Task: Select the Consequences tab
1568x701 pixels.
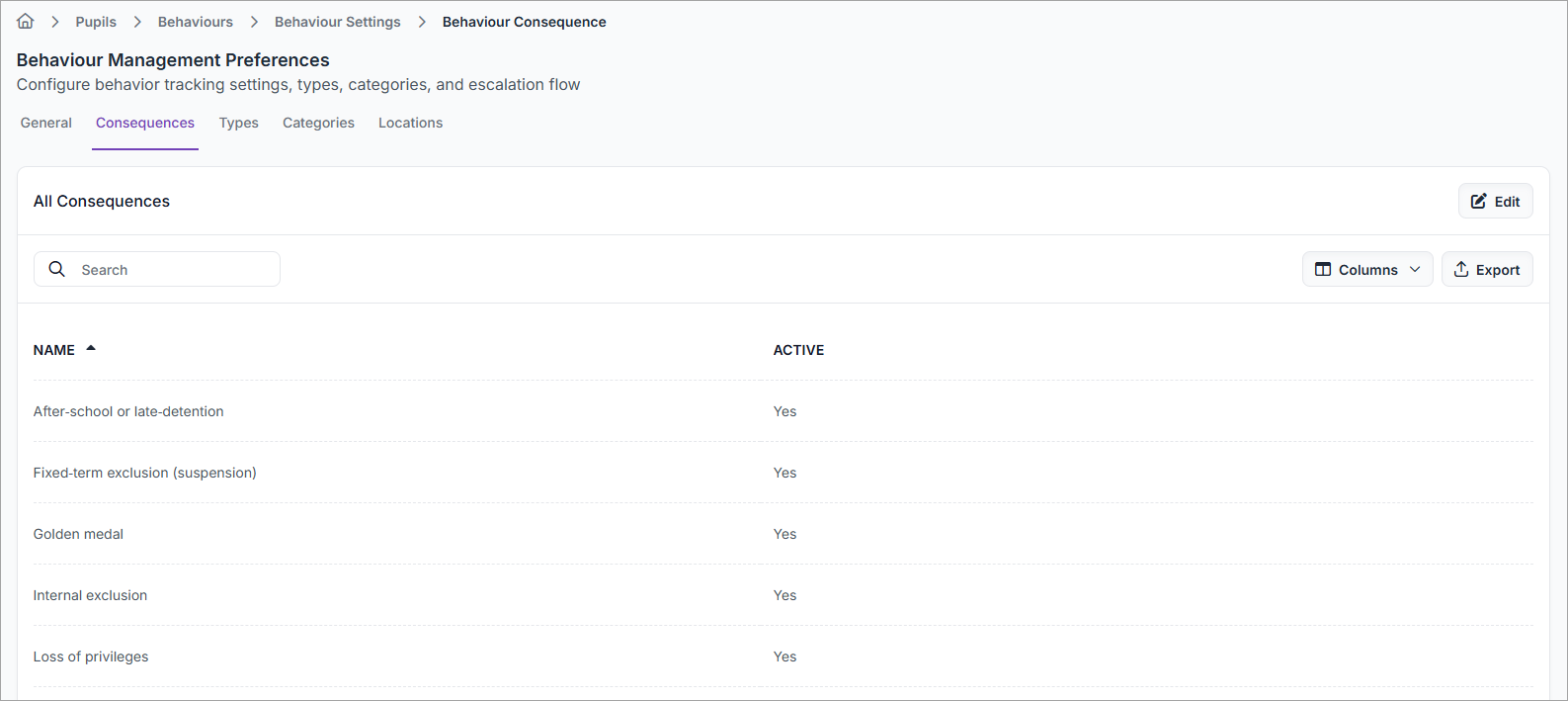Action: (145, 123)
